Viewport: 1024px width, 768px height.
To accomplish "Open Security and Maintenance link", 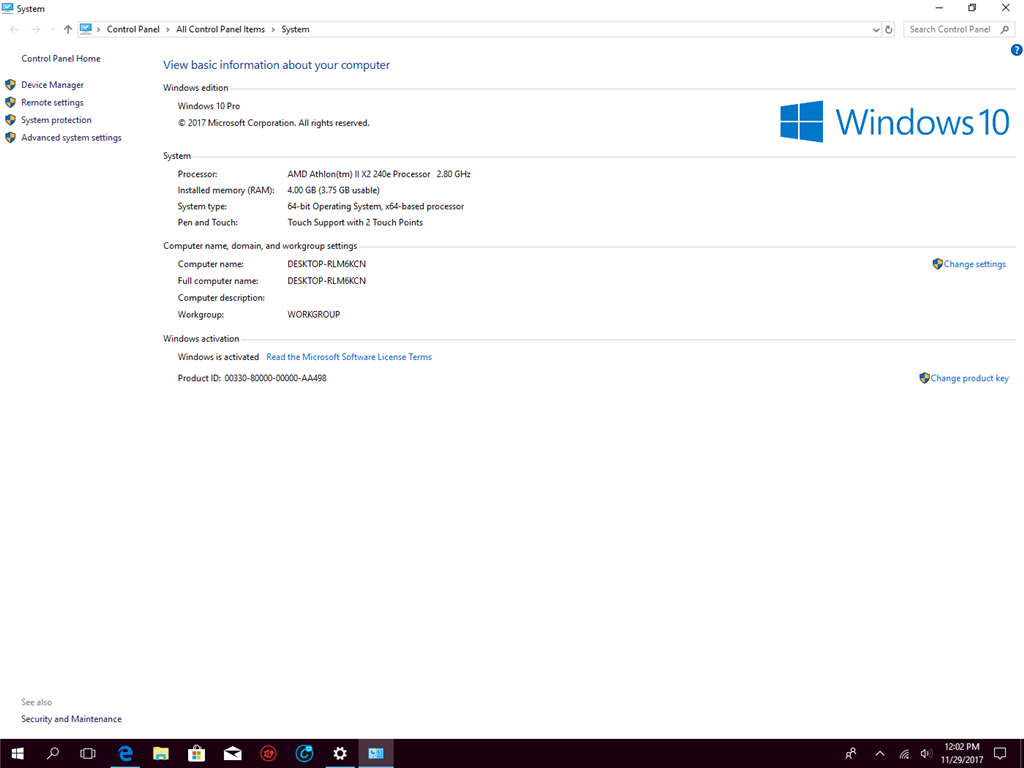I will [71, 719].
